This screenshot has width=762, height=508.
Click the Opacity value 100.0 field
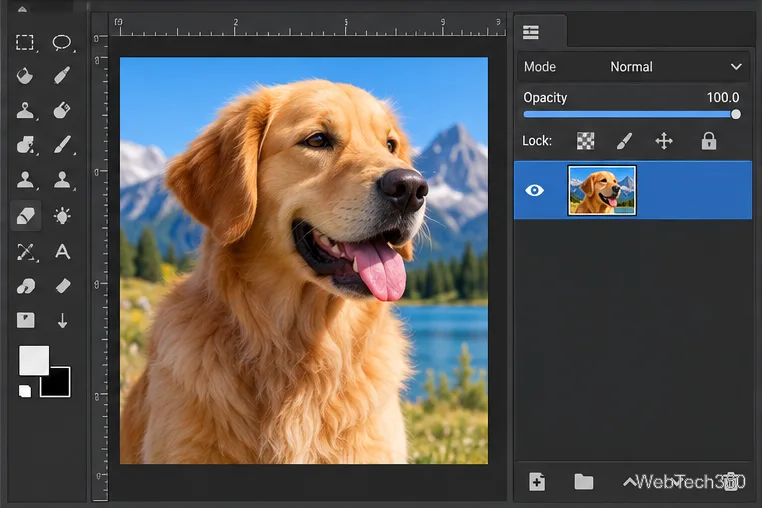pos(723,98)
